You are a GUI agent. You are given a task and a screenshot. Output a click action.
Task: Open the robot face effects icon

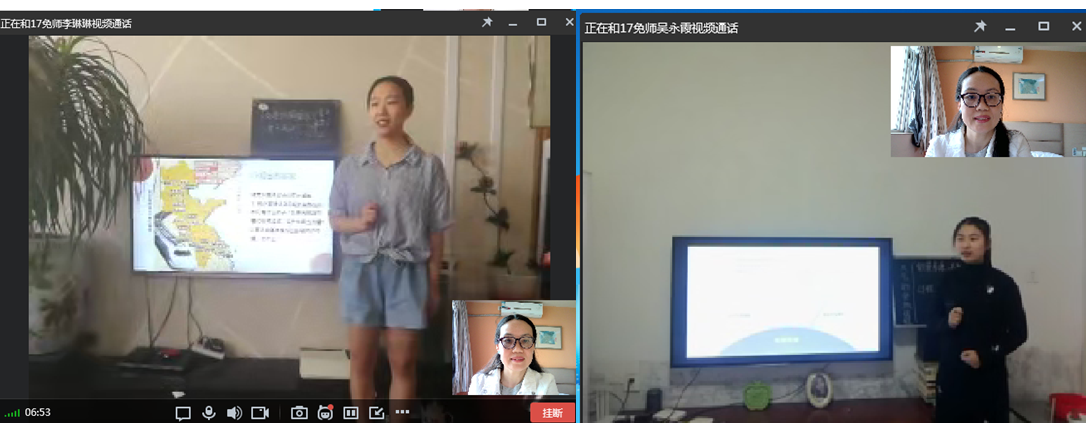pos(325,412)
